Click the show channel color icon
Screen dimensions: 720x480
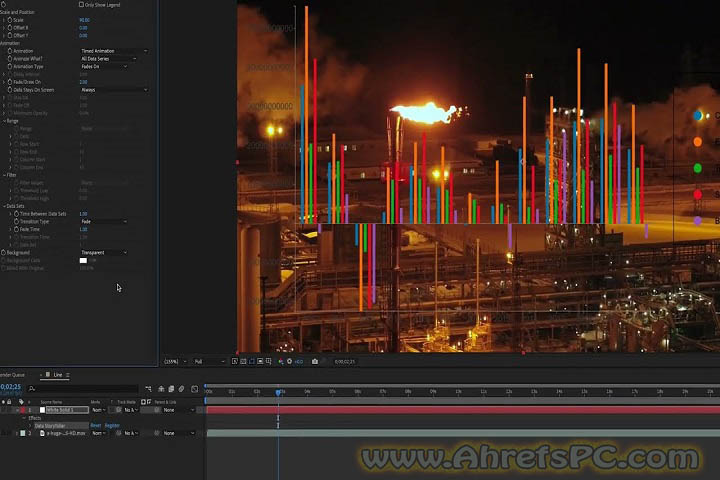(281, 361)
